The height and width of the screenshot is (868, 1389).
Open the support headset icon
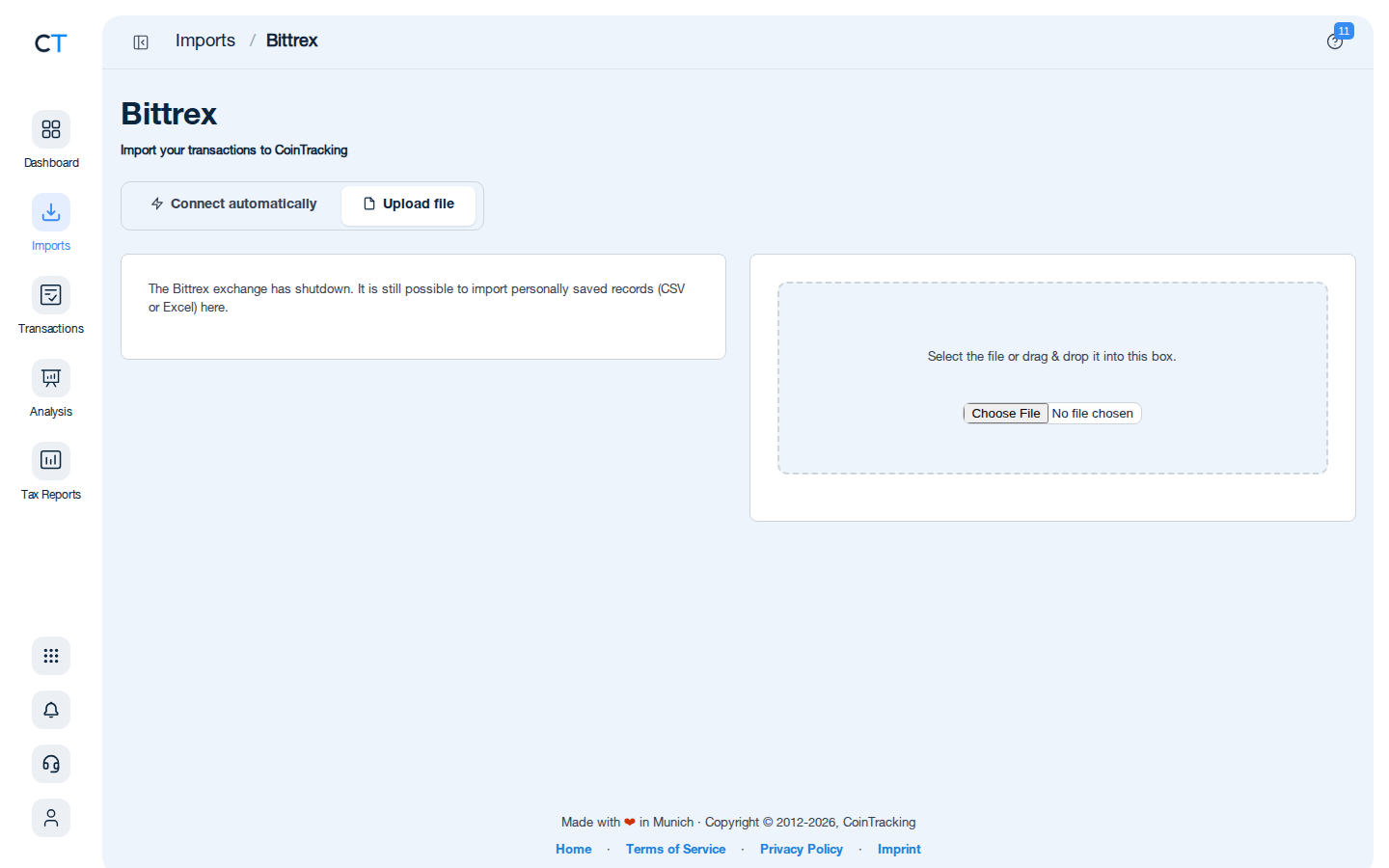[51, 764]
